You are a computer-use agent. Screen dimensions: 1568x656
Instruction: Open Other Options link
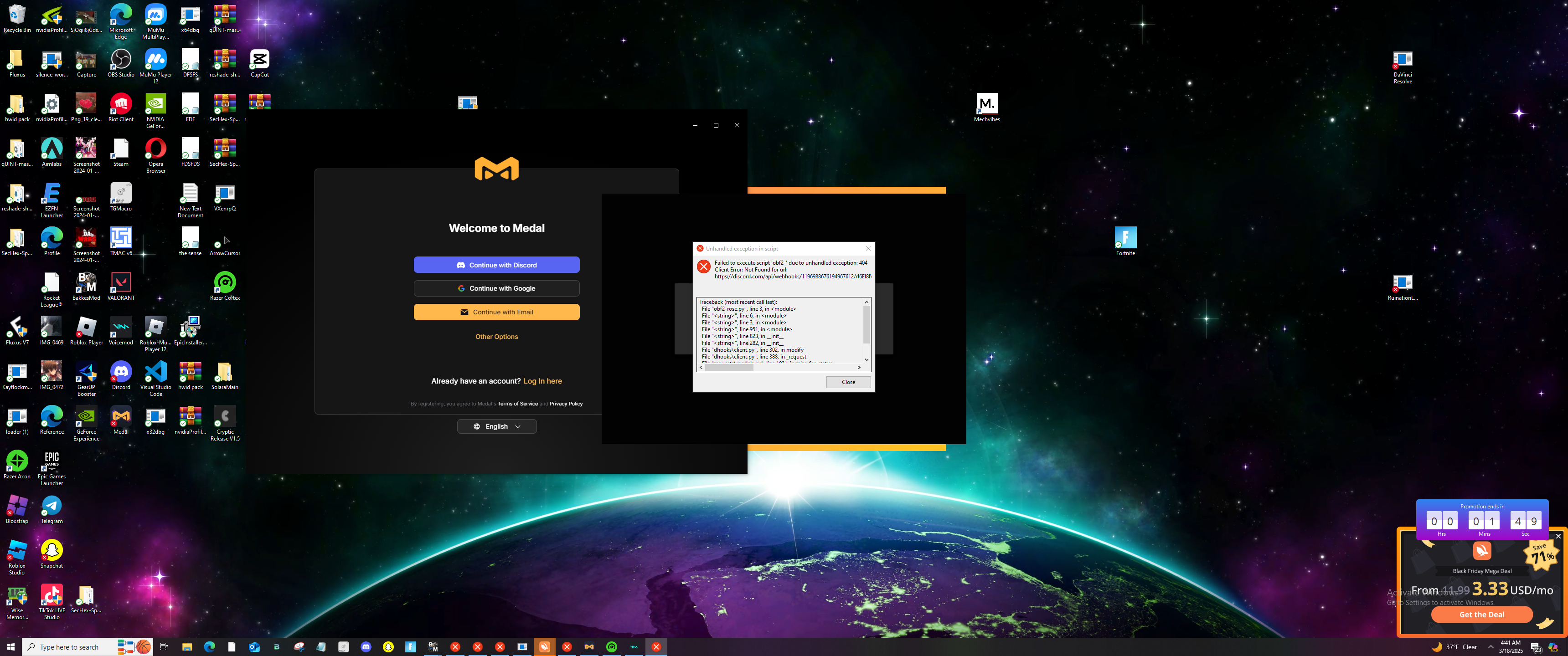[496, 337]
